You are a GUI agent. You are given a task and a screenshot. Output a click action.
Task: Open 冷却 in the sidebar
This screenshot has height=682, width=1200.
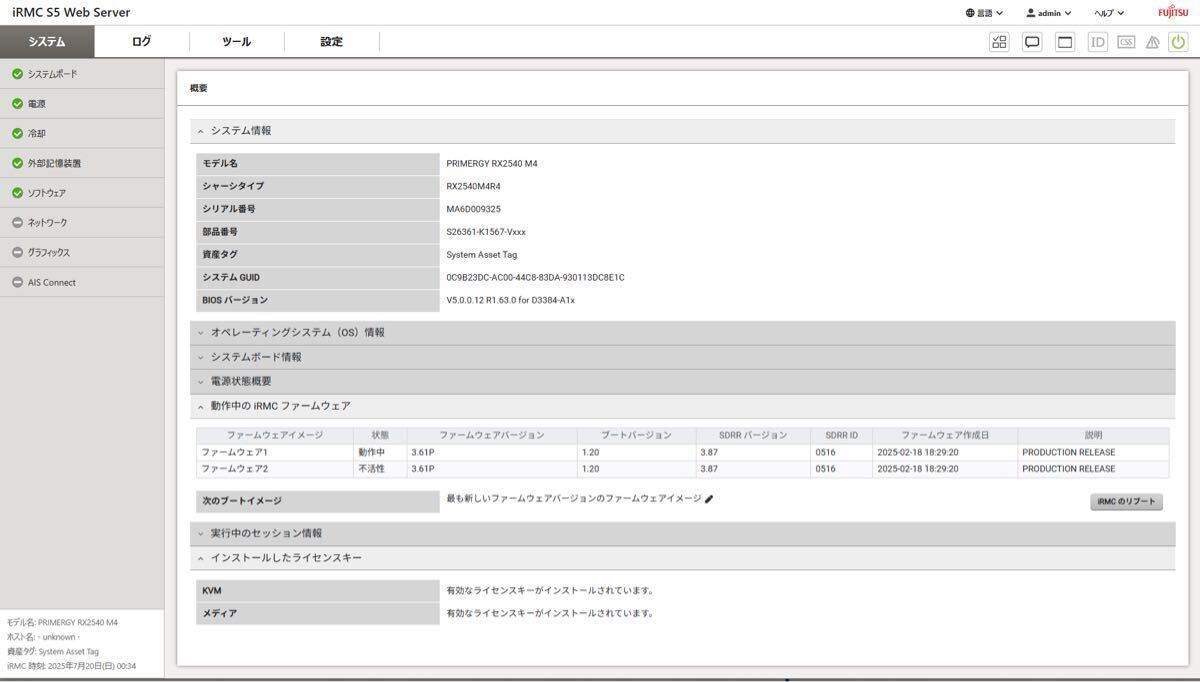click(x=82, y=133)
